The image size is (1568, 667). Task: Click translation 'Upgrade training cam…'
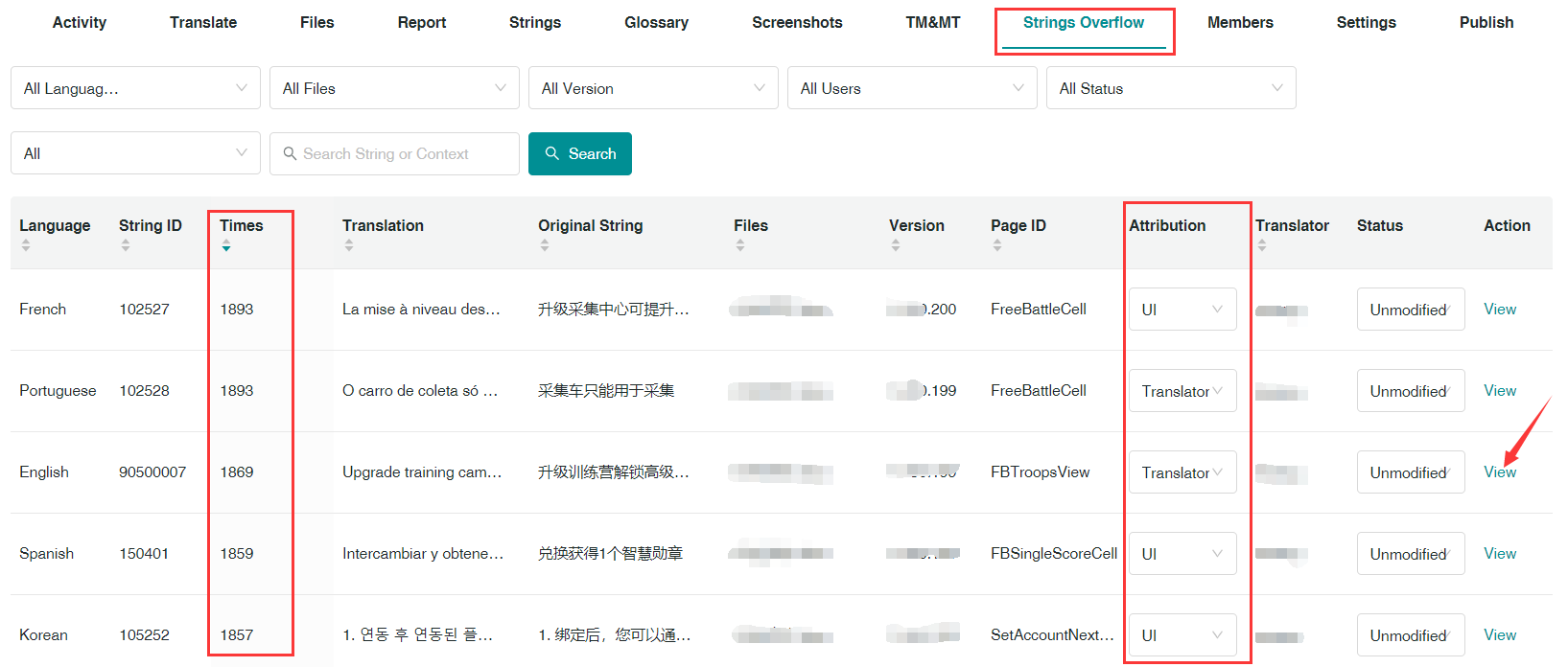click(422, 471)
